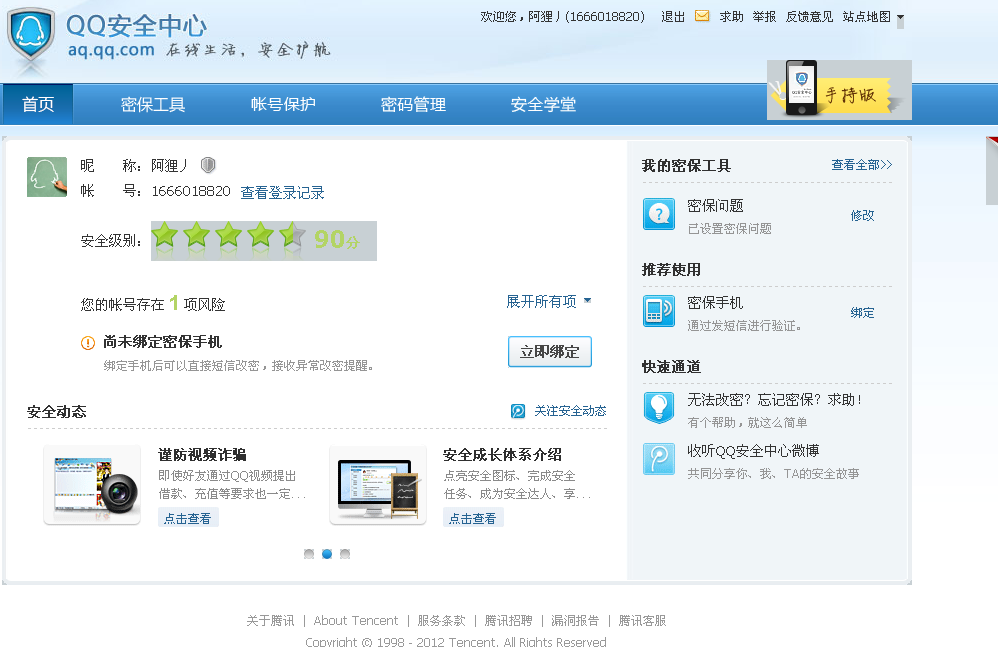
Task: Click the aq.qq.com site address text
Action: point(111,50)
